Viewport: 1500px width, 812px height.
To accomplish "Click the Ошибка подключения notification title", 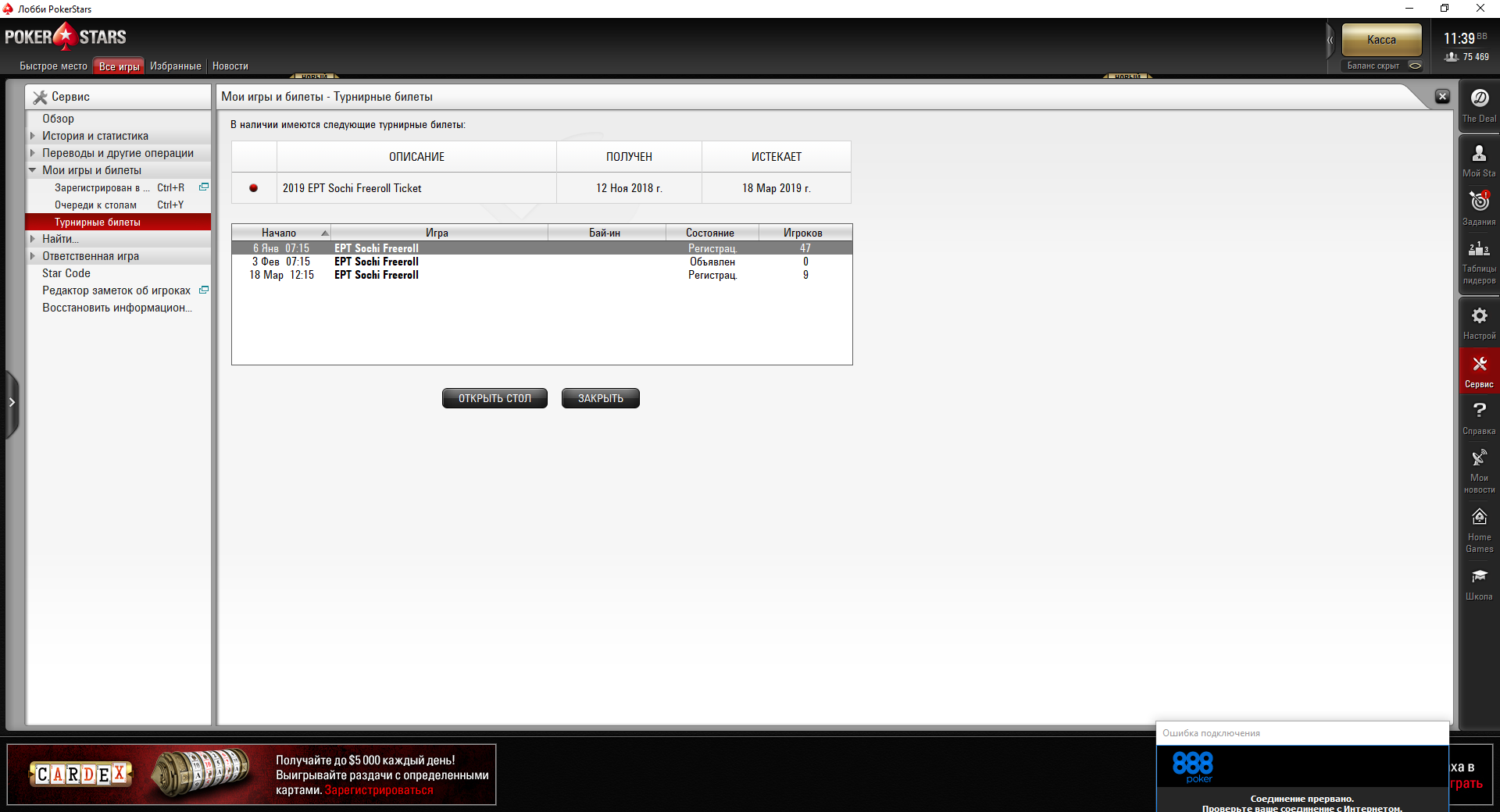I will (1211, 733).
